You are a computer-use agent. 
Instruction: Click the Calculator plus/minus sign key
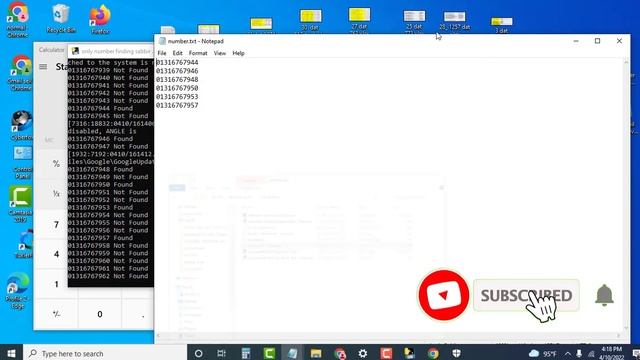point(56,314)
